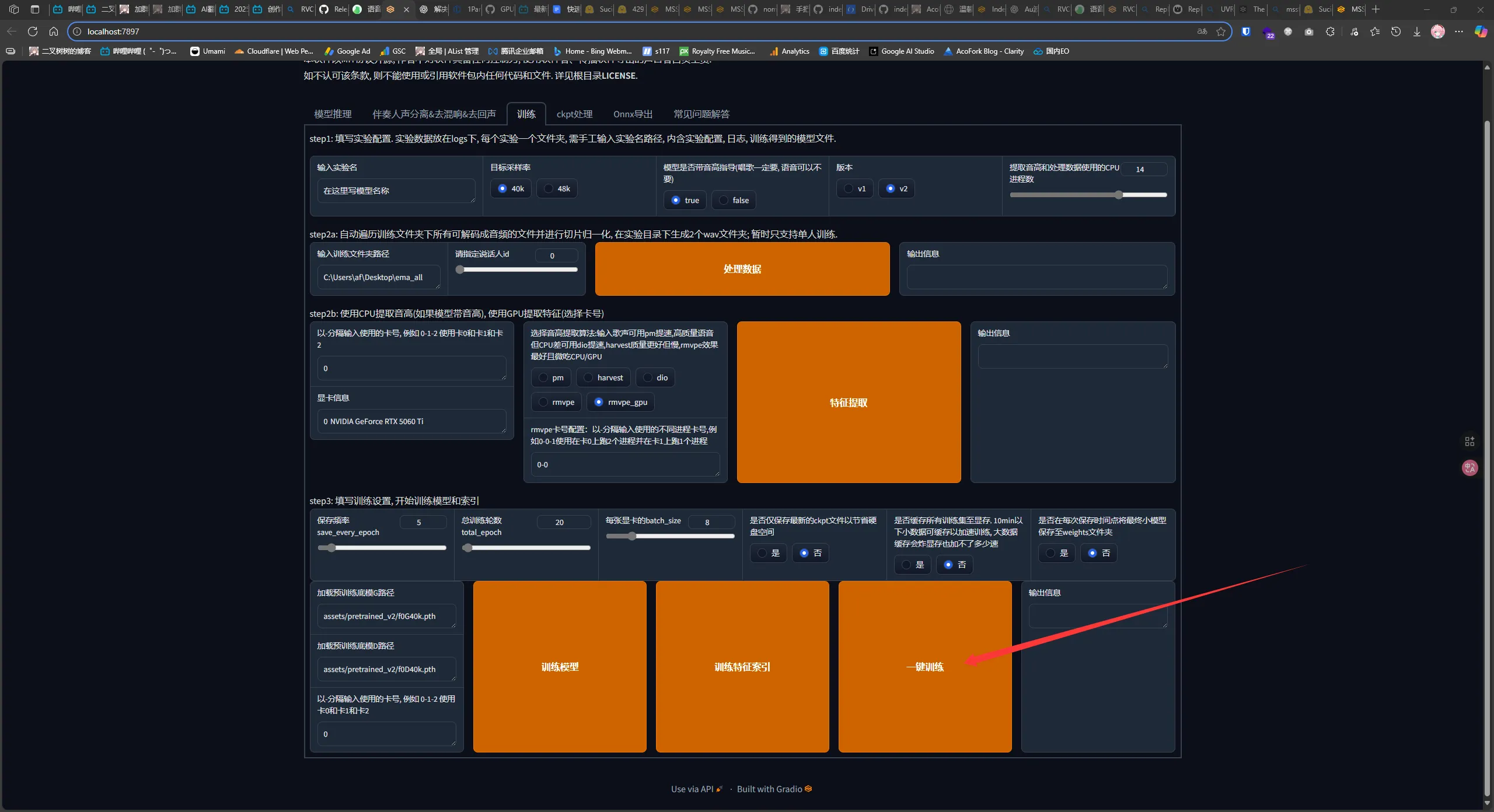The image size is (1494, 812).
Task: Open the Favorites list icon
Action: [1375, 32]
